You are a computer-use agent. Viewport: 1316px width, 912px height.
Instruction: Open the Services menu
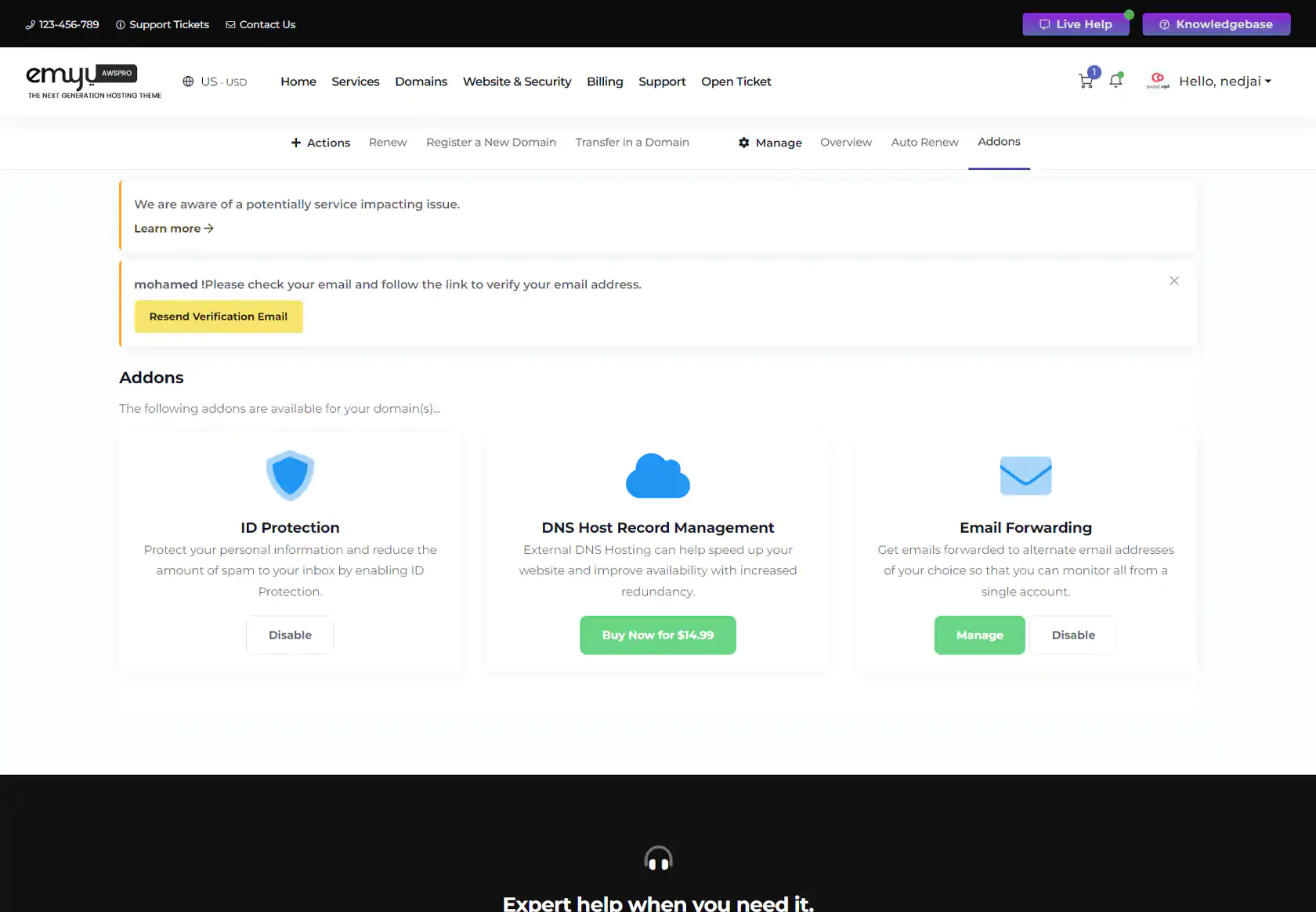tap(356, 81)
